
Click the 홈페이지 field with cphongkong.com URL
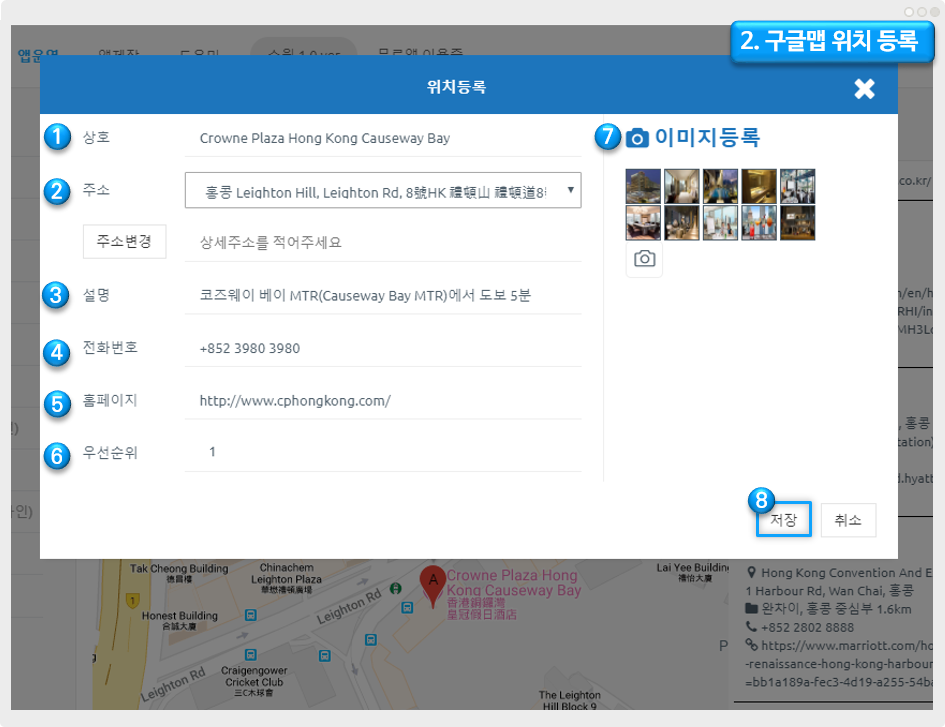pos(382,401)
